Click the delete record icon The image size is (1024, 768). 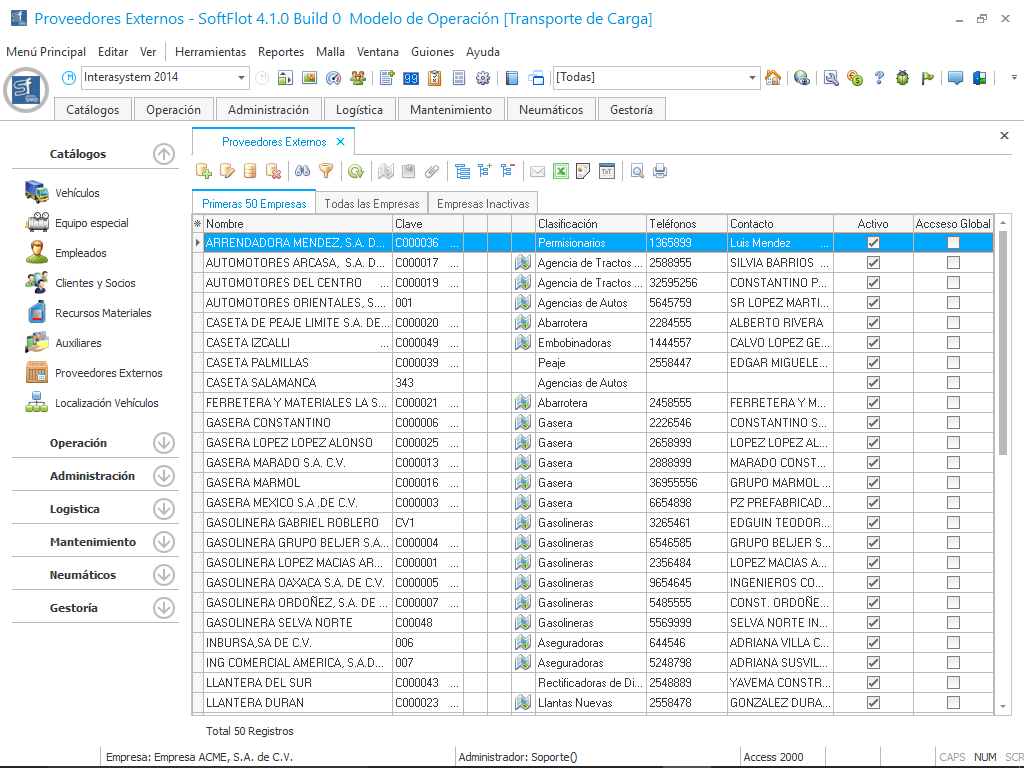pyautogui.click(x=273, y=171)
